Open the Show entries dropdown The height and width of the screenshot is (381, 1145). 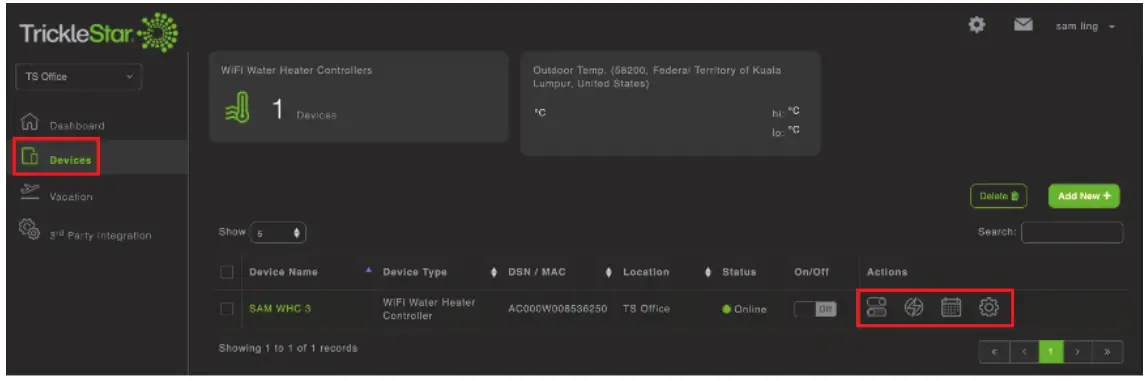point(278,233)
